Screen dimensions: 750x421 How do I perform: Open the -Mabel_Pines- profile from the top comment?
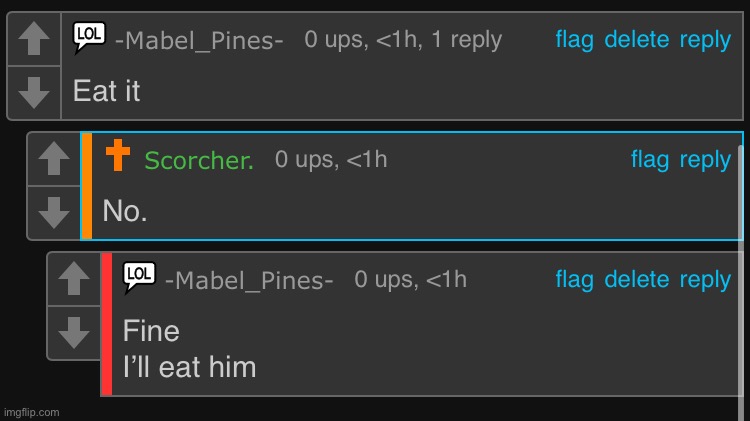coord(199,40)
